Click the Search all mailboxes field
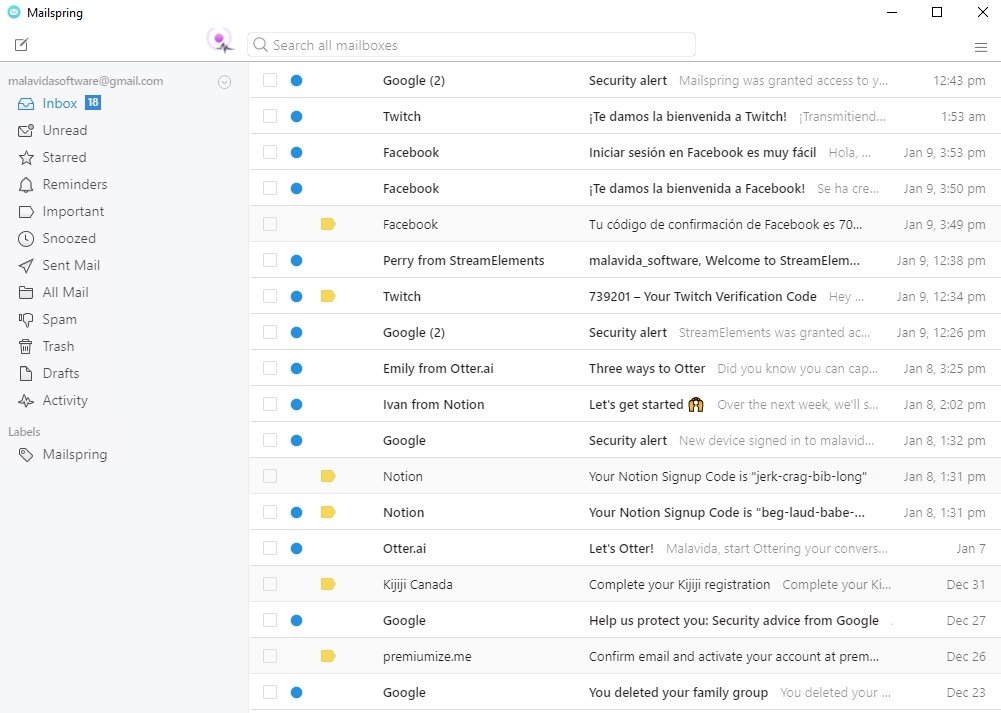The height and width of the screenshot is (713, 1001). 471,45
